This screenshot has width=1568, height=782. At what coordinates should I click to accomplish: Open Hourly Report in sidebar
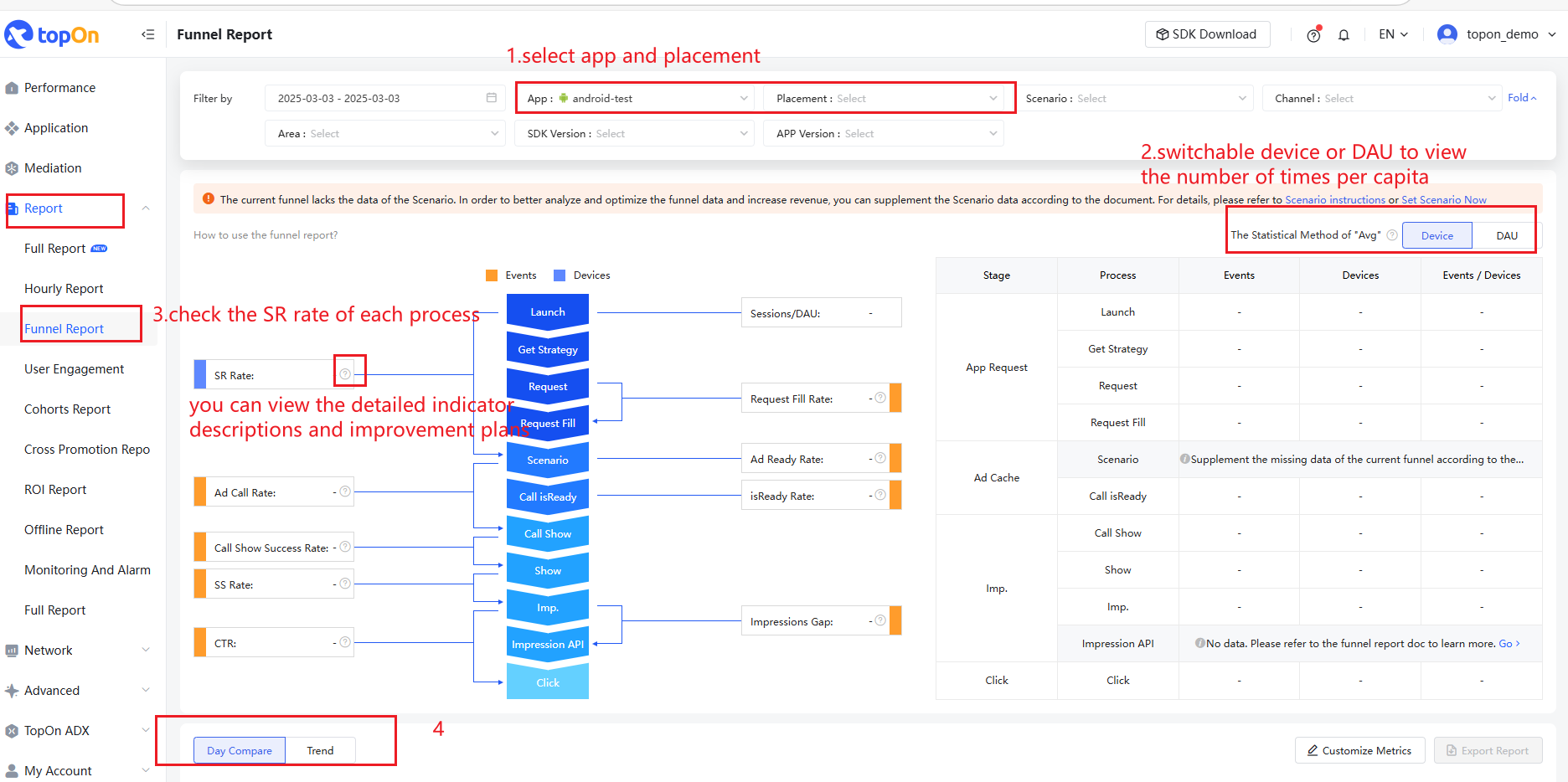pos(64,289)
